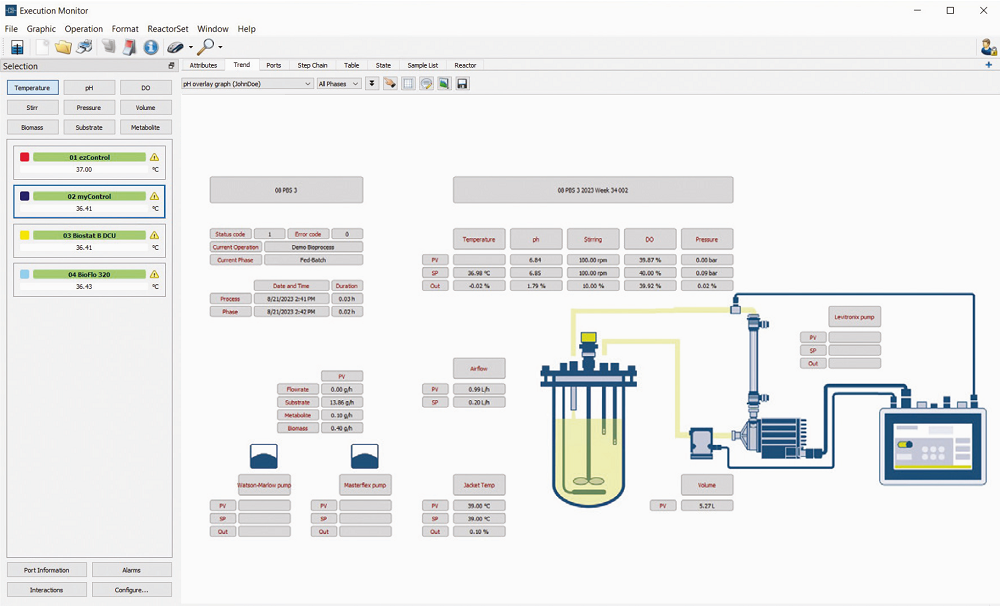1000x606 pixels.
Task: Click the printer icon in toolbar
Action: click(x=84, y=47)
